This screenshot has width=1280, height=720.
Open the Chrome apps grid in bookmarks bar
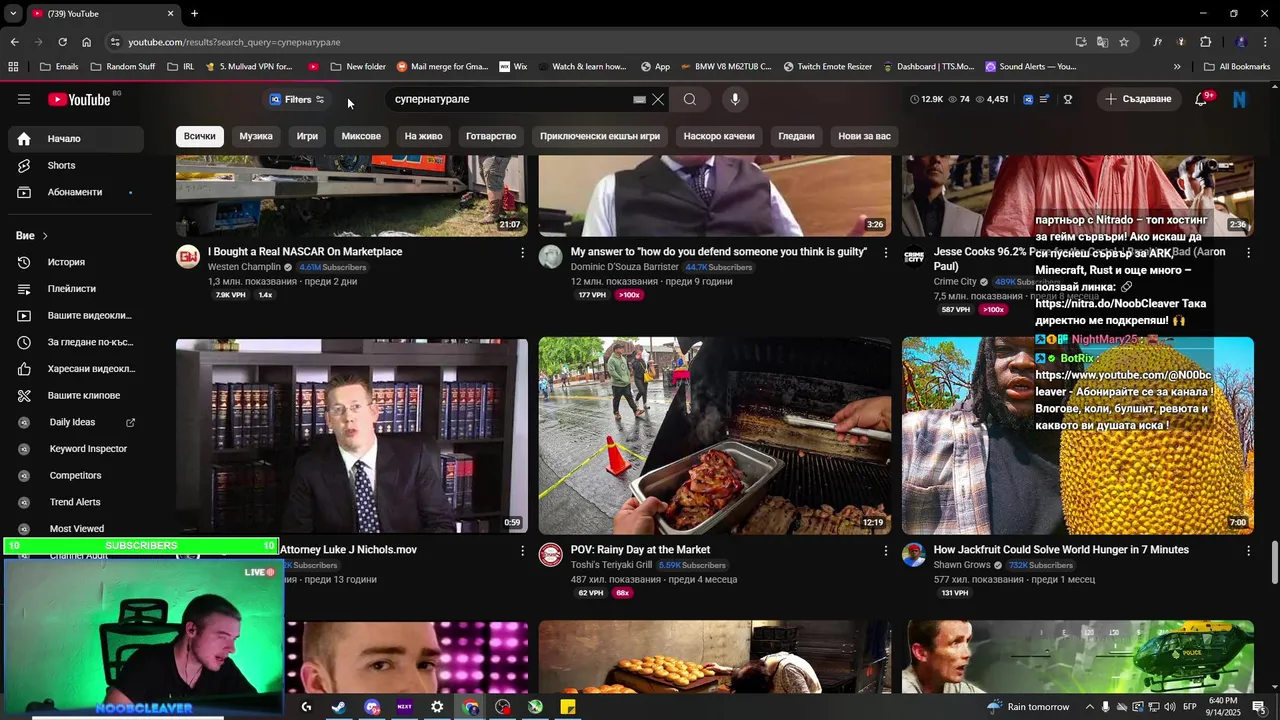click(x=13, y=67)
